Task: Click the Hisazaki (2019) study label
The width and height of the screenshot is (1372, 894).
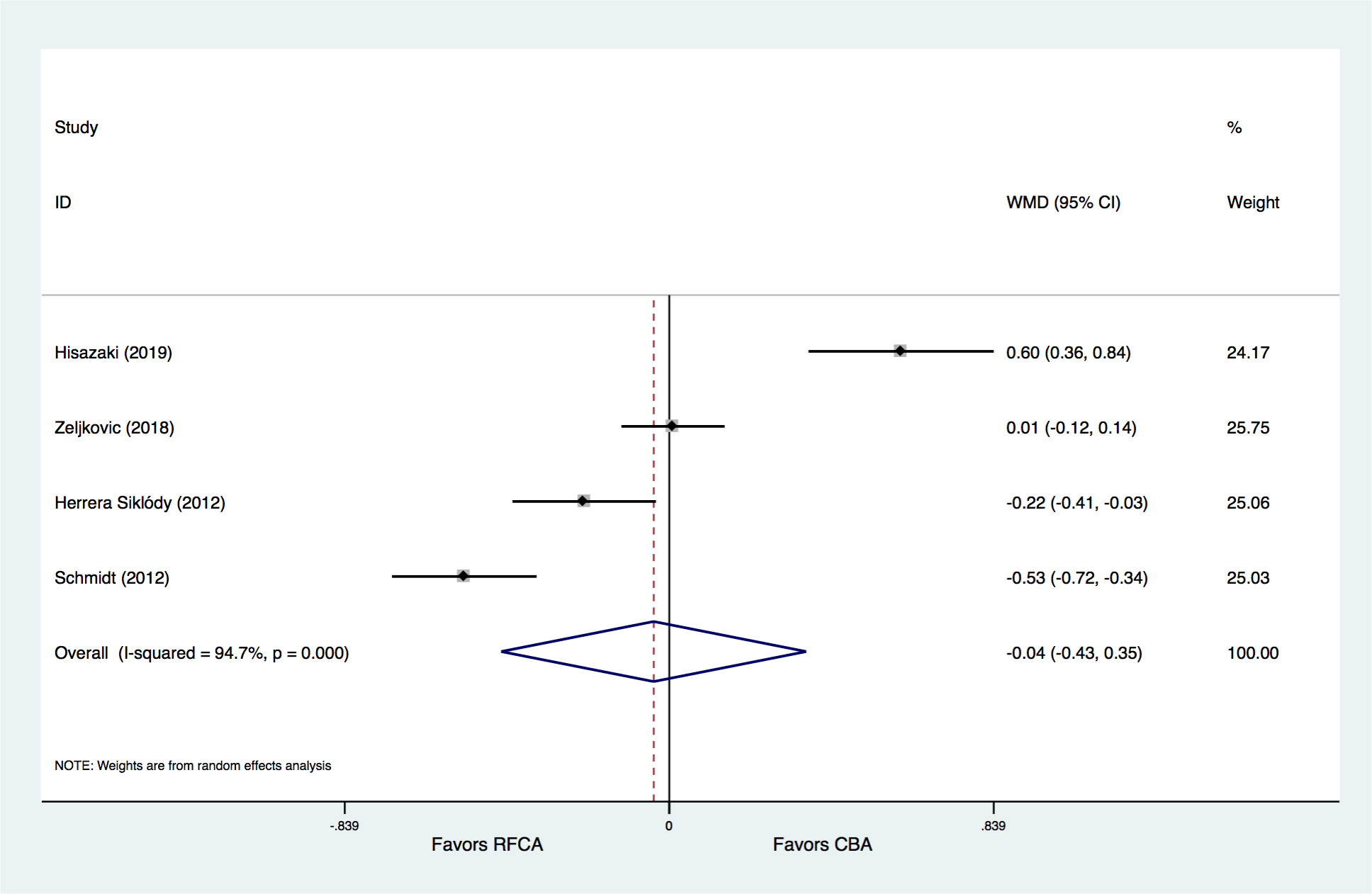Action: click(x=113, y=353)
